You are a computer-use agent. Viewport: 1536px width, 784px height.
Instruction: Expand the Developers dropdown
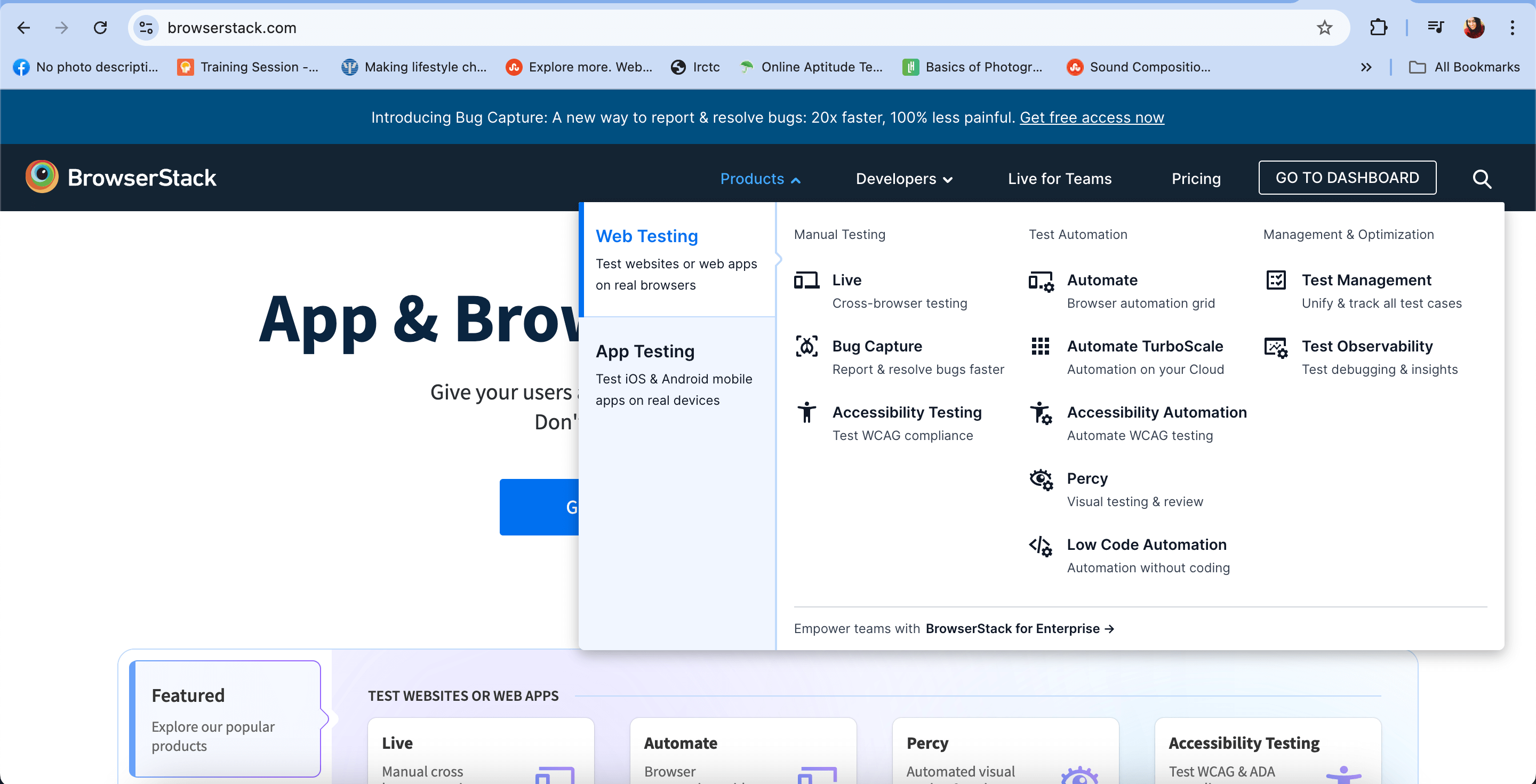click(904, 179)
